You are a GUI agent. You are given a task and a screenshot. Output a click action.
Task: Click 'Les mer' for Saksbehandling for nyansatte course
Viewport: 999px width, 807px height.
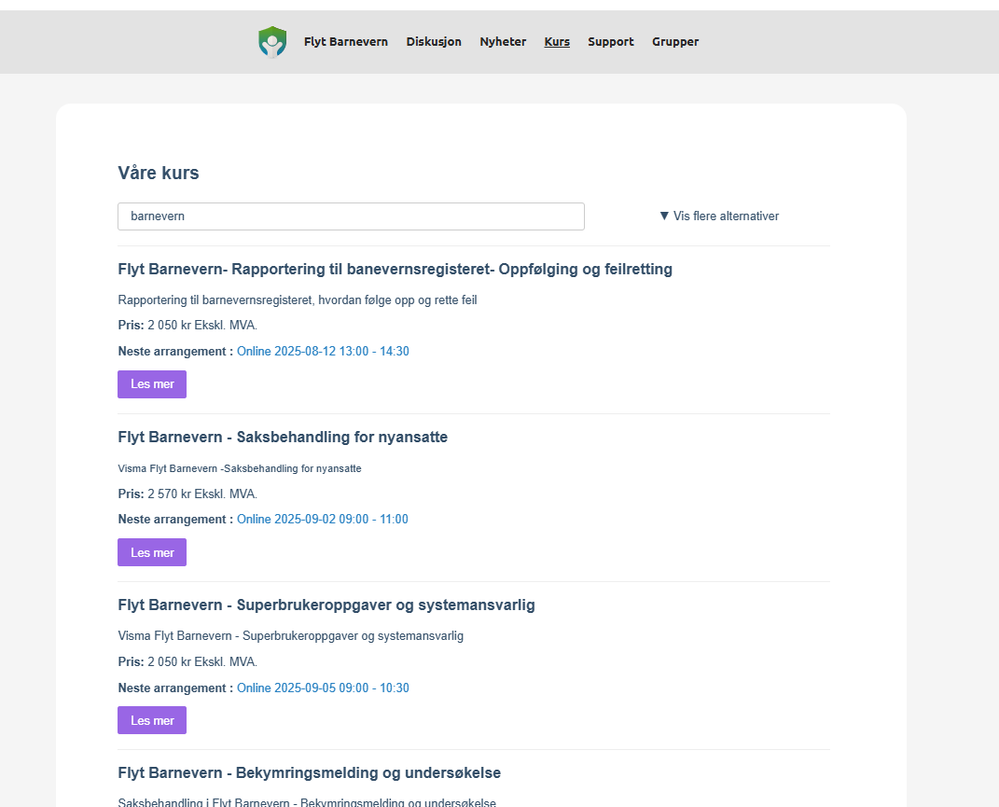152,552
